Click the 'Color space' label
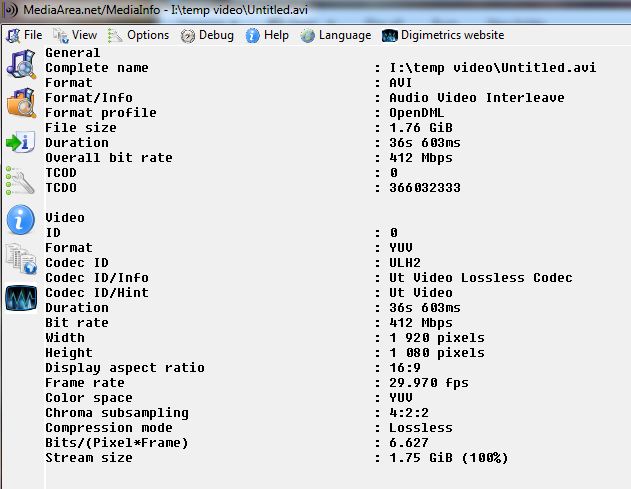631x489 pixels. tap(89, 398)
